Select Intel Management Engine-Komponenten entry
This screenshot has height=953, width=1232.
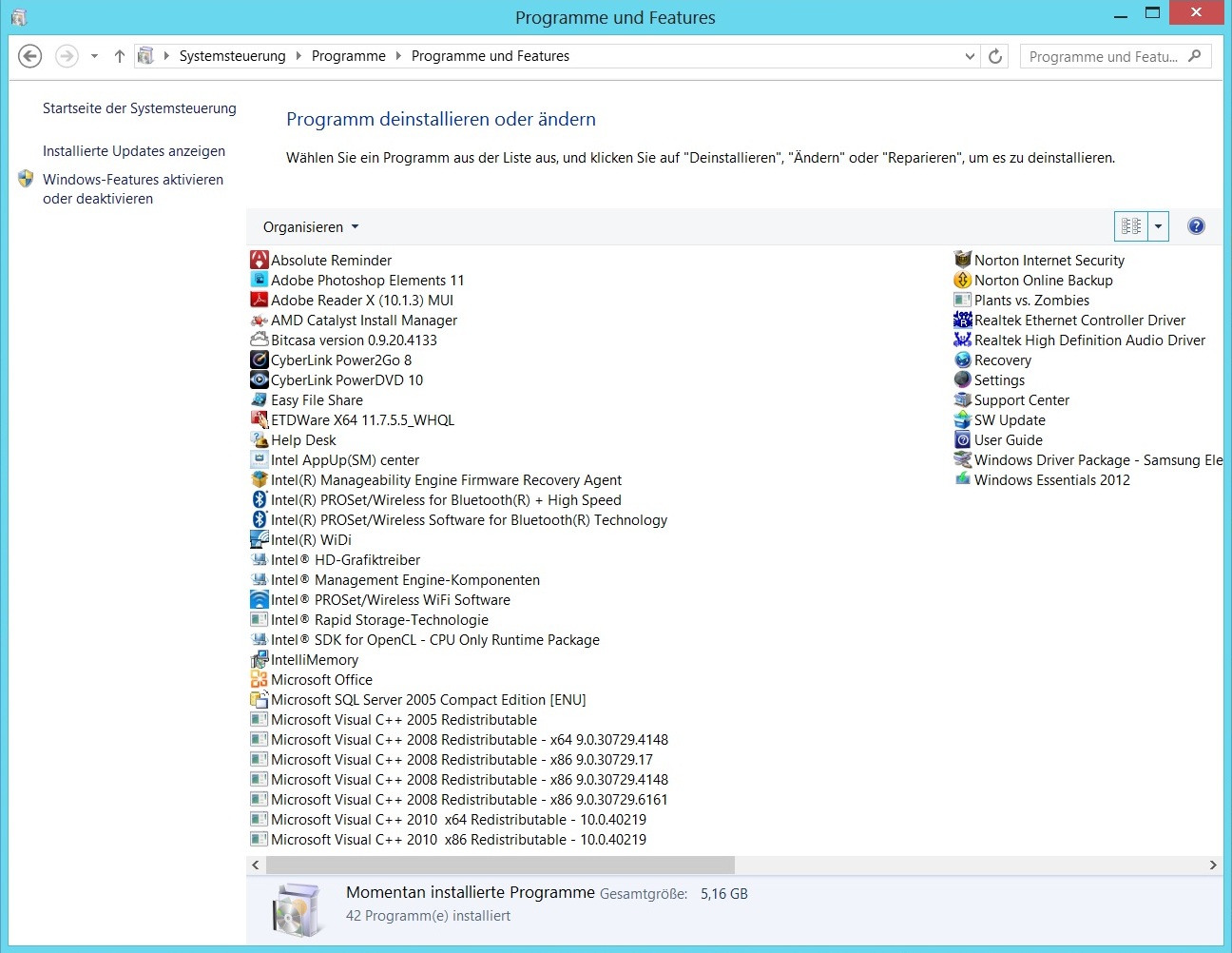395,579
